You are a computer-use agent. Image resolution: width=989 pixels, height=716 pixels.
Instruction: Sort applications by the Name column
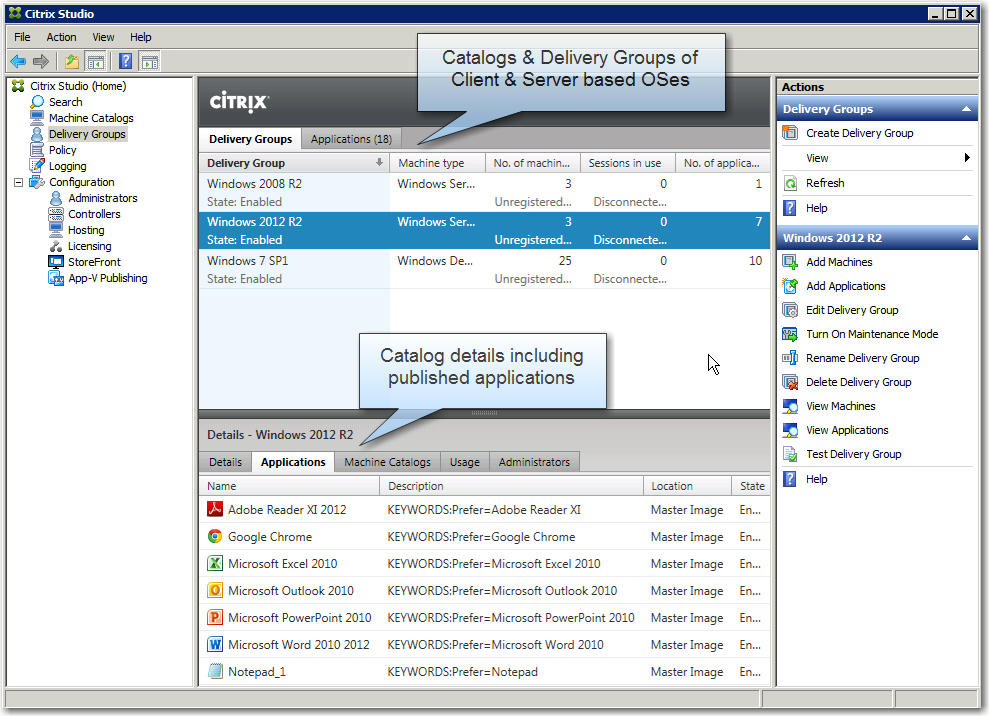click(290, 486)
